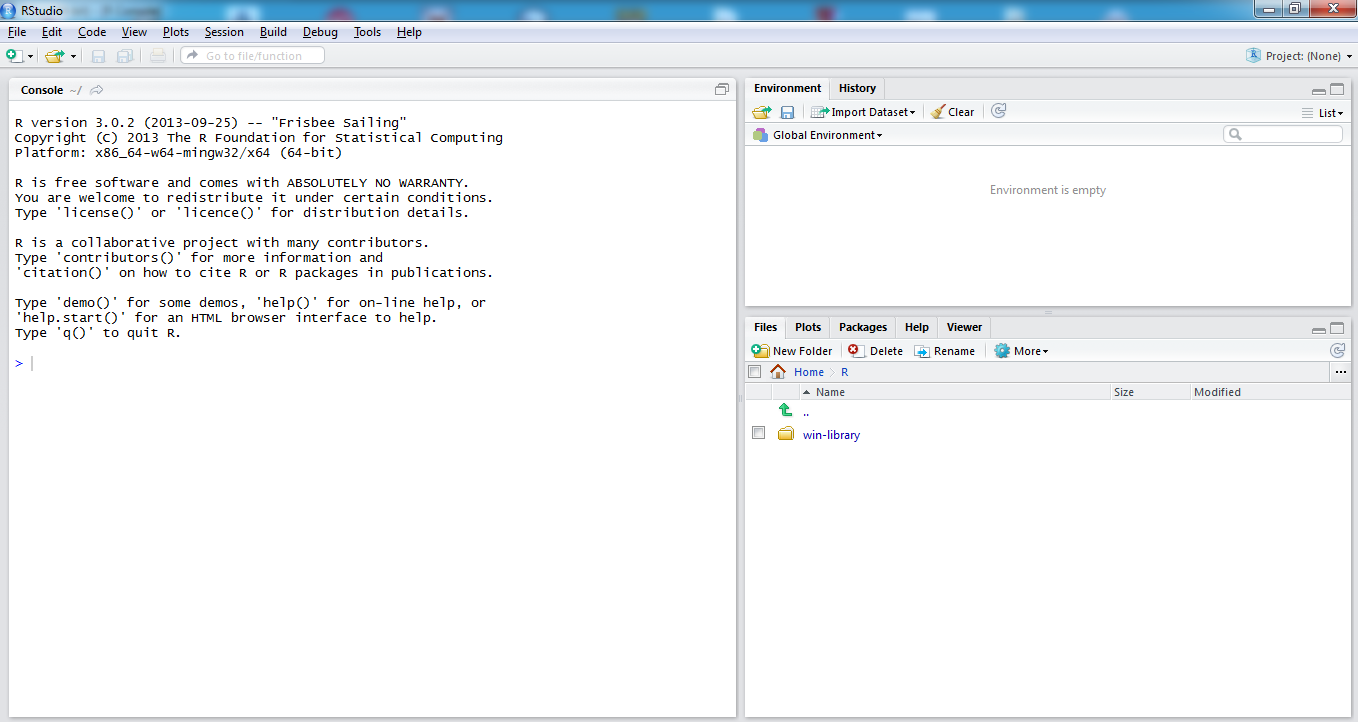Toggle the select-all files checkbox
The width and height of the screenshot is (1358, 722).
click(756, 372)
